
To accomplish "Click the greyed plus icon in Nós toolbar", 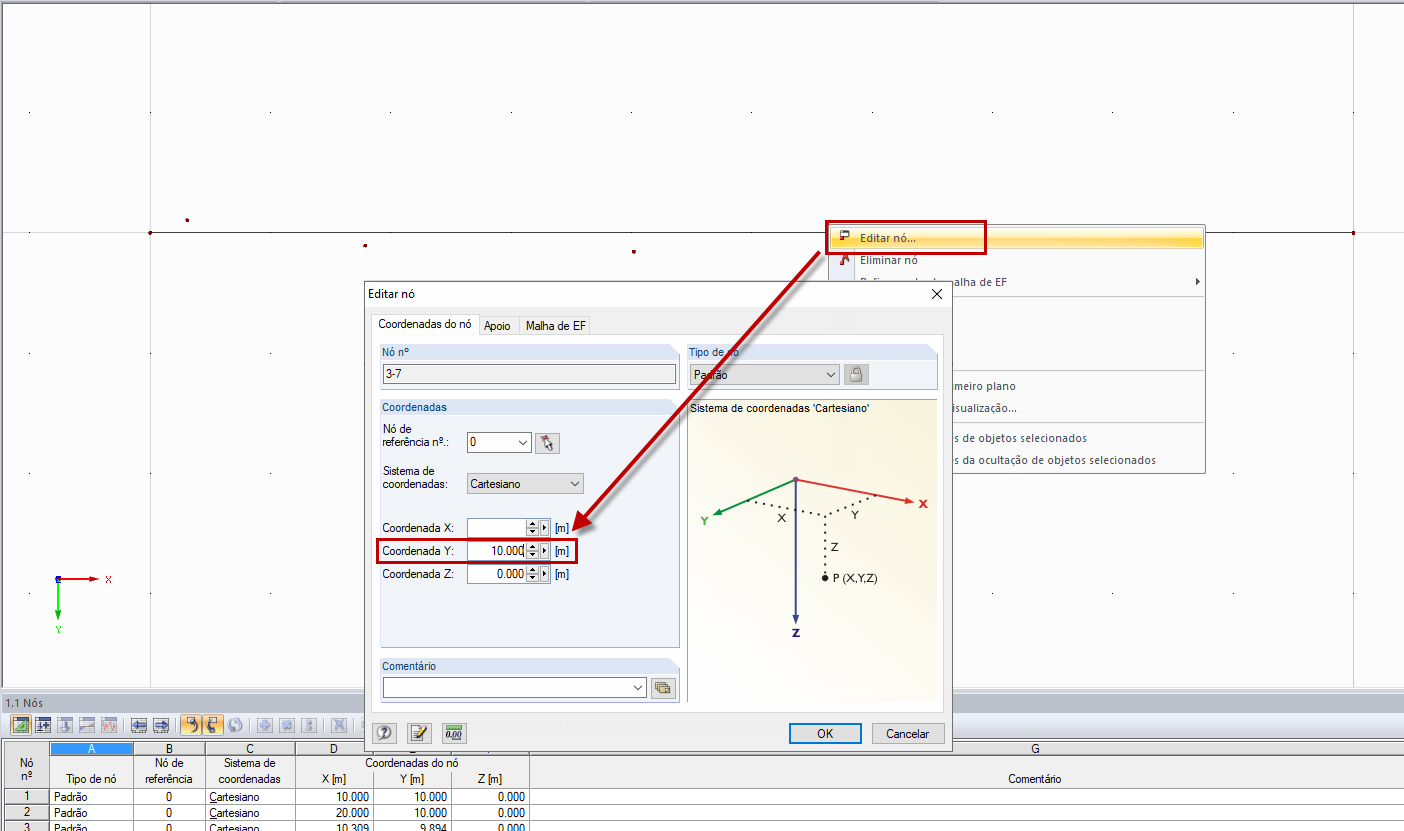I will 266,725.
